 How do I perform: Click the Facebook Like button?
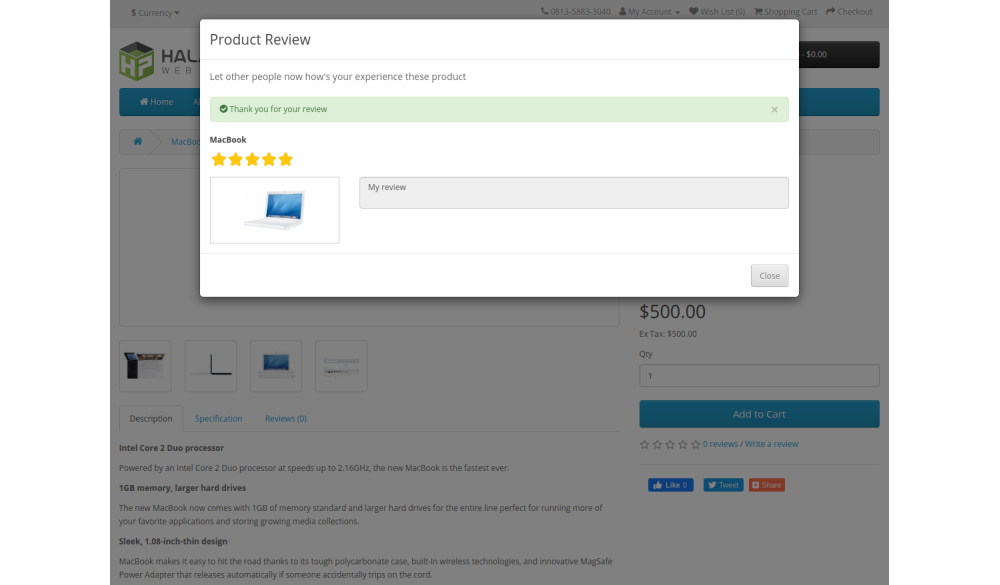670,485
